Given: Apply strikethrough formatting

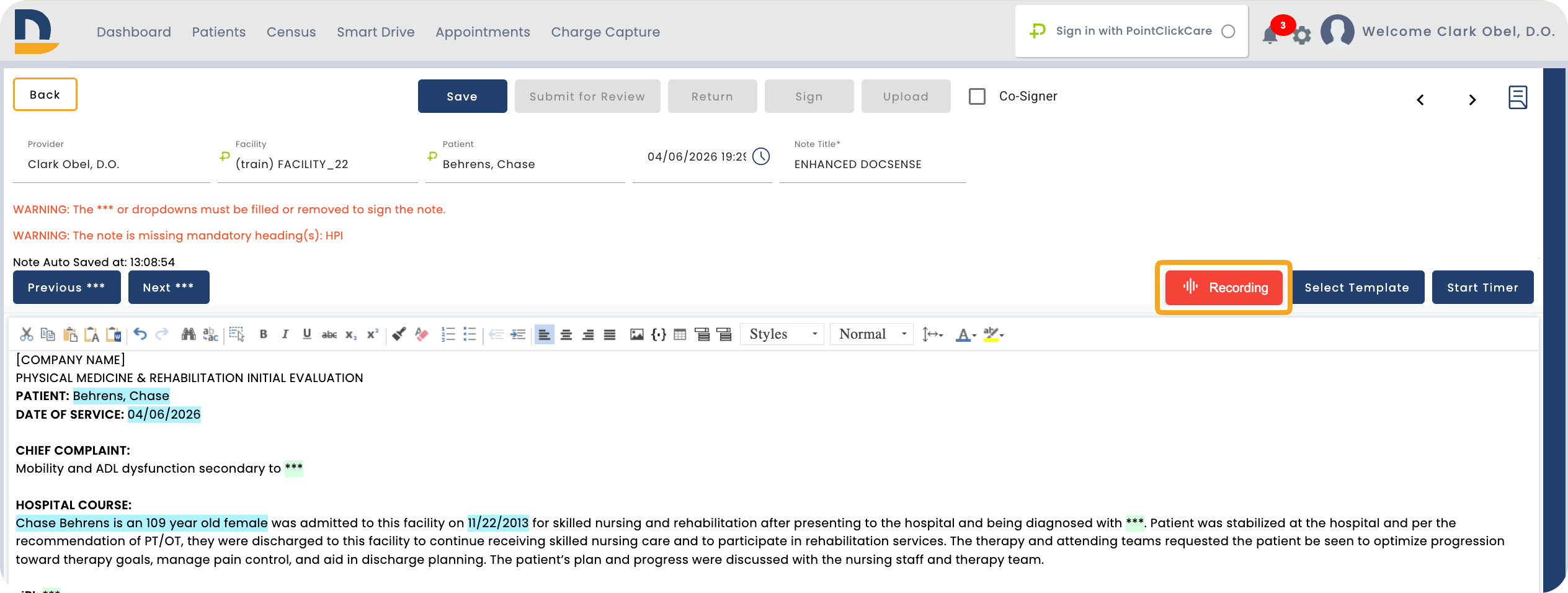Looking at the screenshot, I should tap(329, 334).
